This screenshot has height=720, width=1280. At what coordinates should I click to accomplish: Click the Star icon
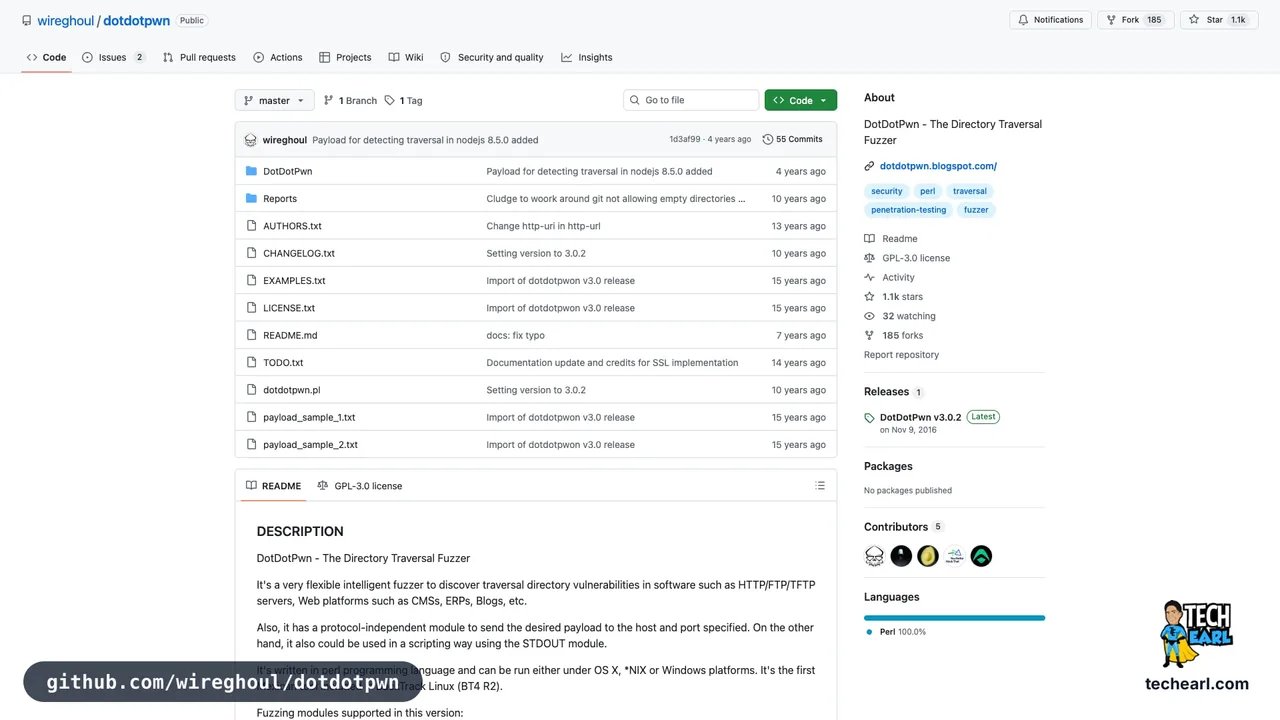click(x=1194, y=20)
